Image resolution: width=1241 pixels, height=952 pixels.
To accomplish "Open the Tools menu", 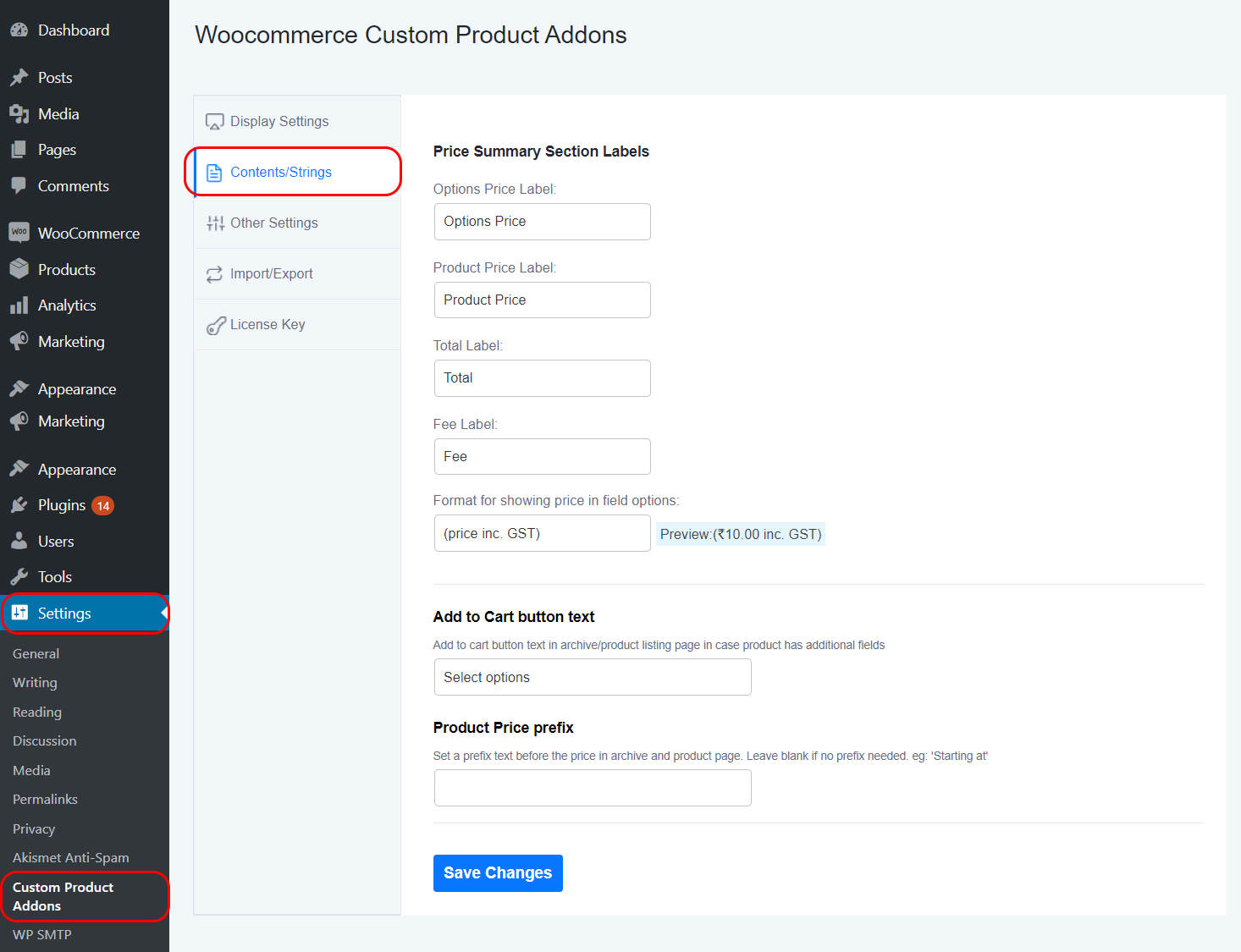I will coord(85,577).
